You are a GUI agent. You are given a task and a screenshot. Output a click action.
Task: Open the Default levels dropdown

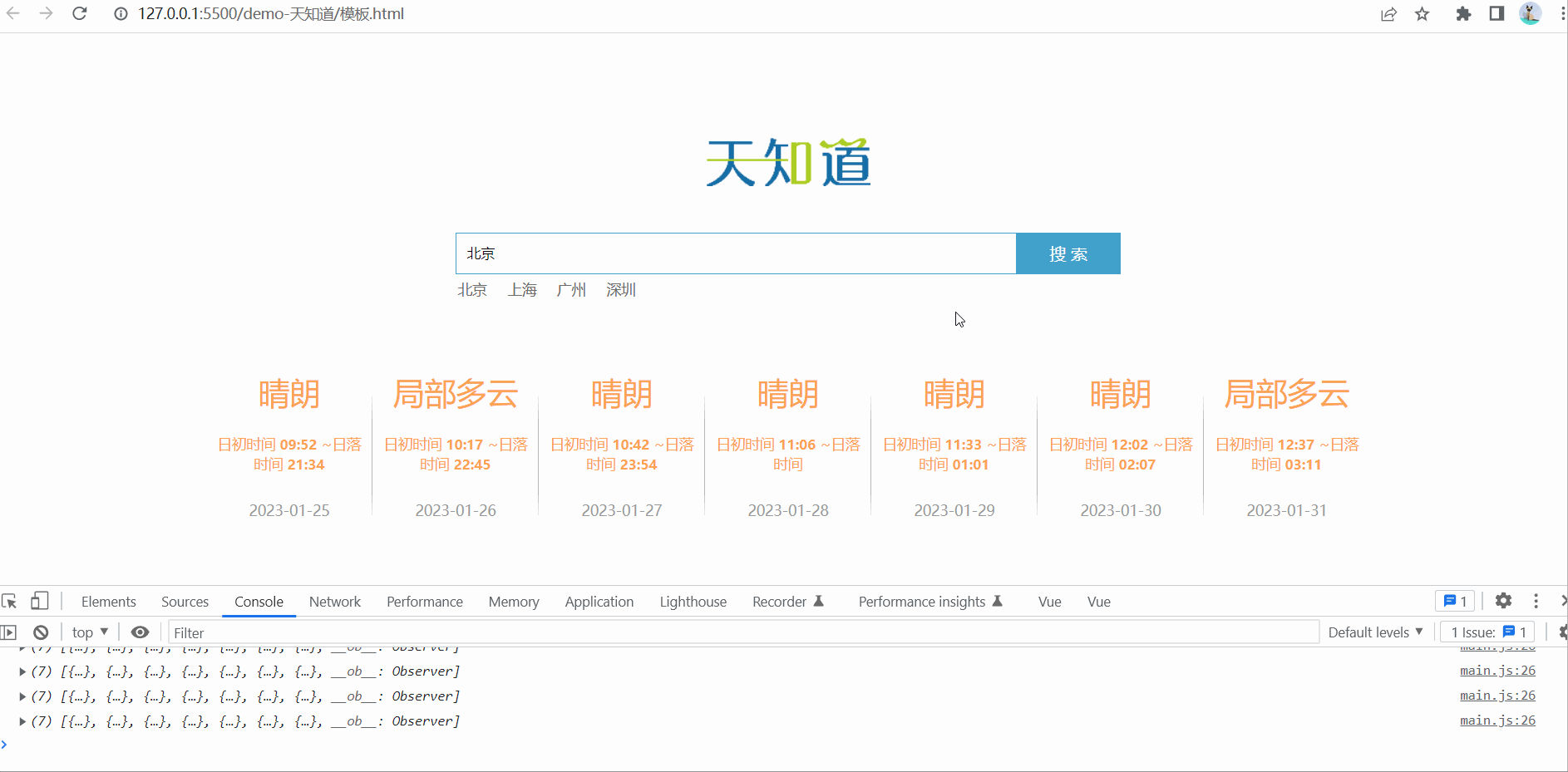pyautogui.click(x=1374, y=632)
